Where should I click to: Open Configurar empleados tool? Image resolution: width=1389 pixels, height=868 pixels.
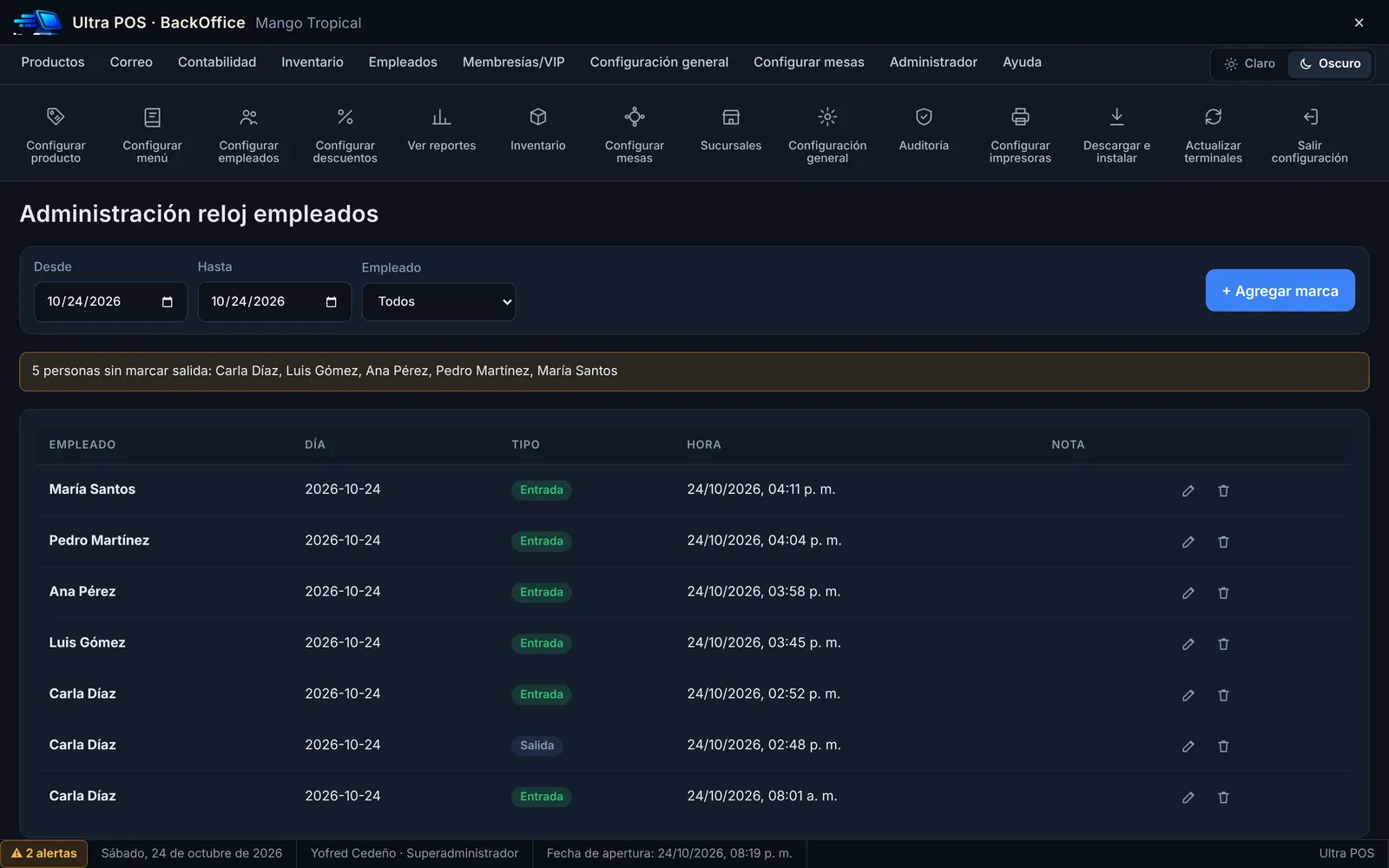(x=248, y=134)
